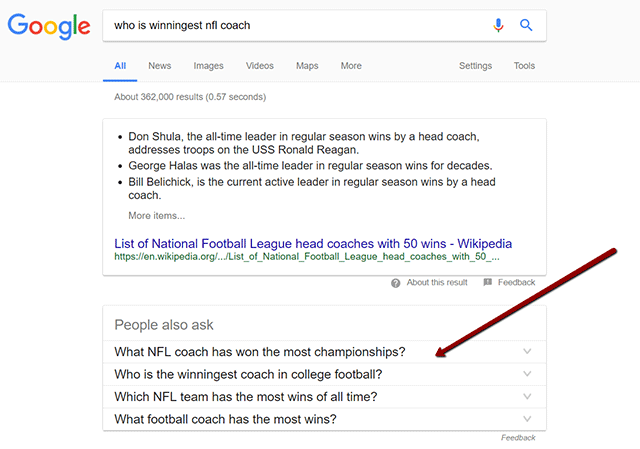
Task: Open the More search options menu
Action: click(x=351, y=66)
